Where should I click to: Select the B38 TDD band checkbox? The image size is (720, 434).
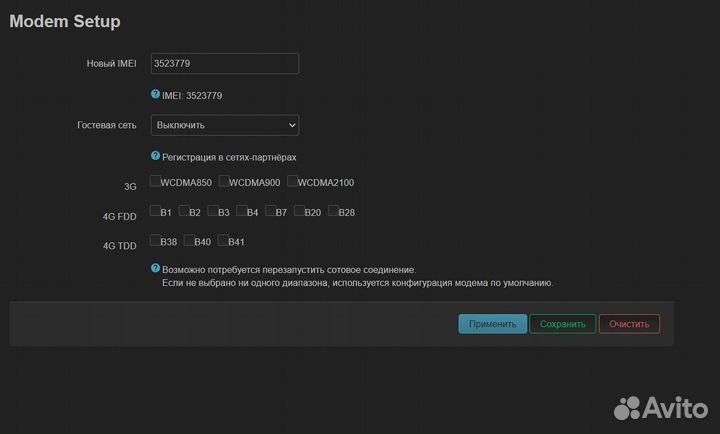pyautogui.click(x=155, y=240)
